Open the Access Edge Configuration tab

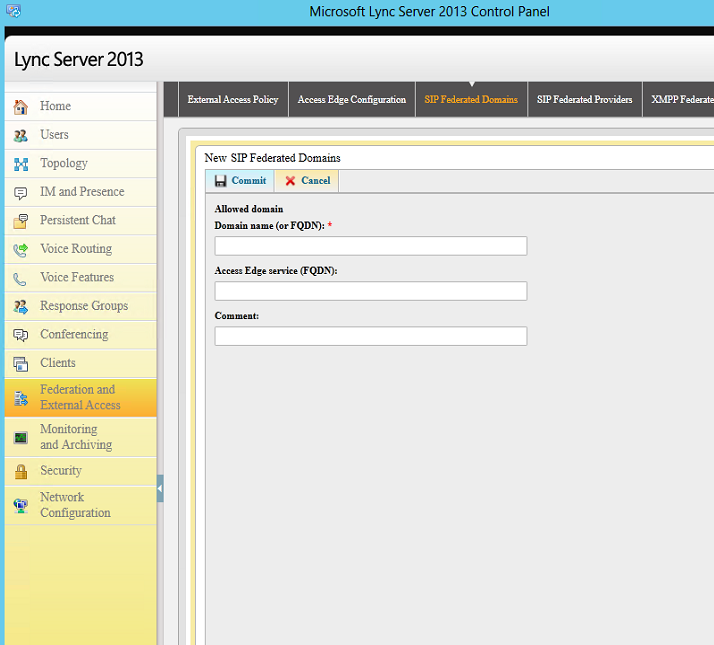pyautogui.click(x=352, y=100)
